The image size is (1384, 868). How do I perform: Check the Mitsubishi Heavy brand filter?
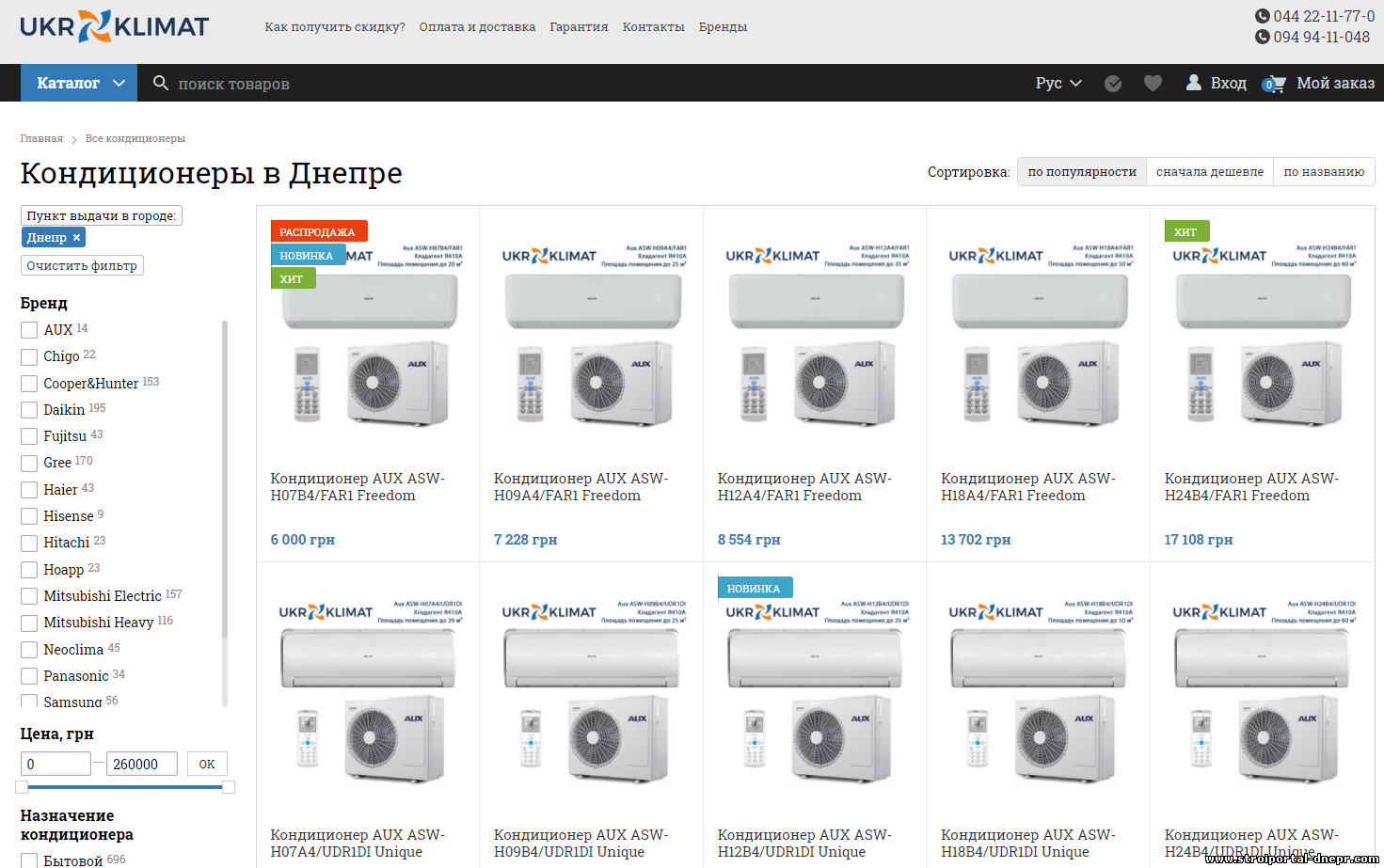click(x=29, y=623)
